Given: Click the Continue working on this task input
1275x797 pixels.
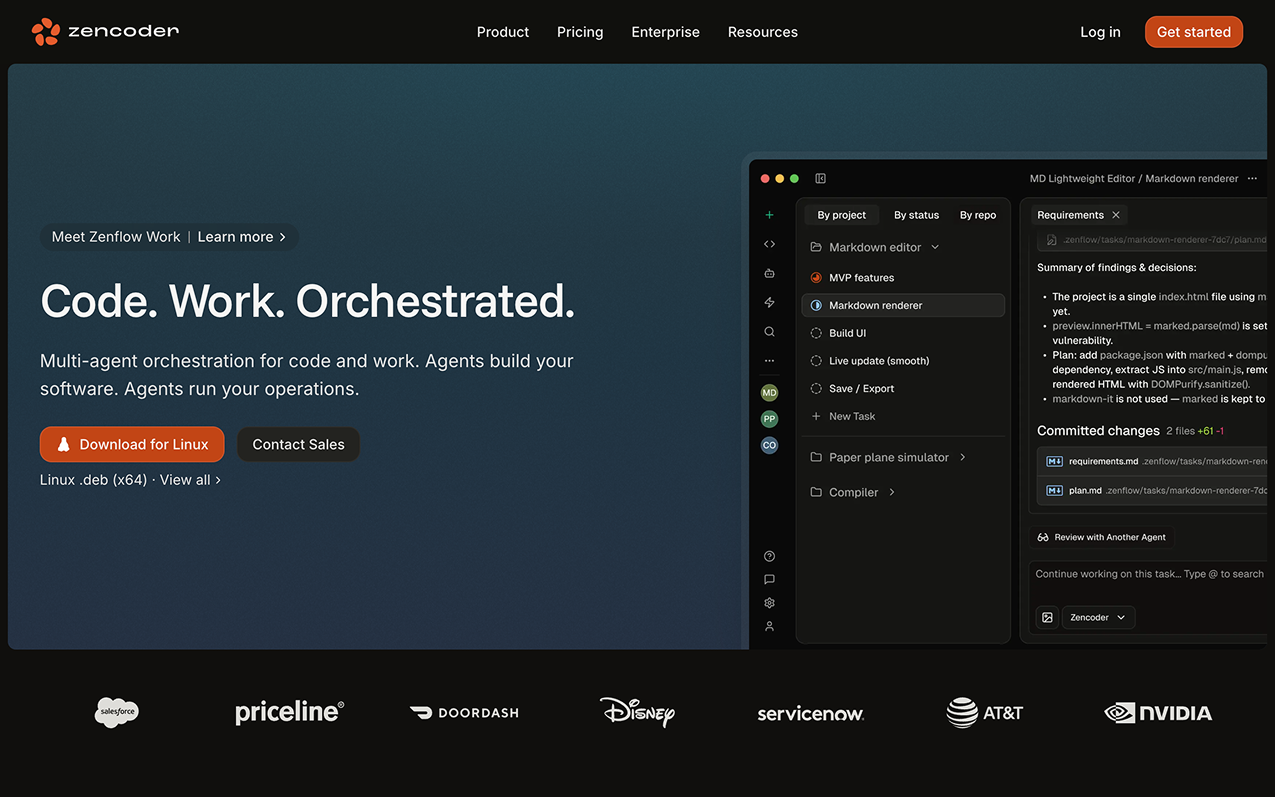Looking at the screenshot, I should (x=1150, y=574).
